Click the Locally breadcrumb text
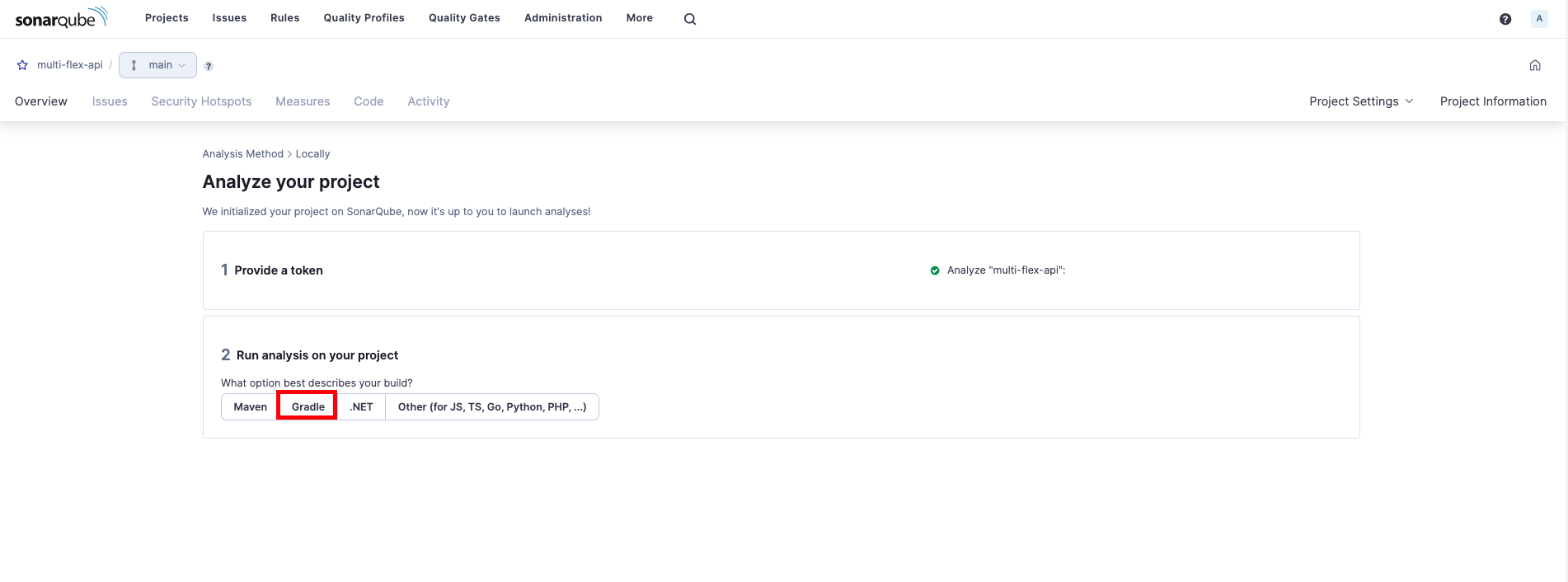This screenshot has width=1568, height=582. point(312,154)
